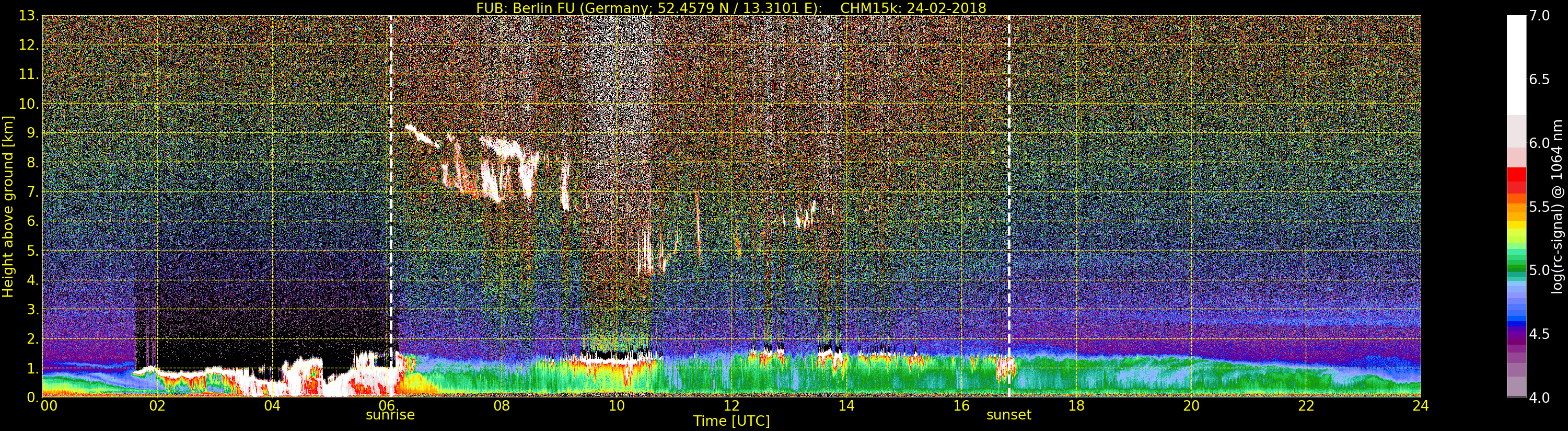Click height axis tick '11.'
The height and width of the screenshot is (431, 1568).
[x=29, y=74]
